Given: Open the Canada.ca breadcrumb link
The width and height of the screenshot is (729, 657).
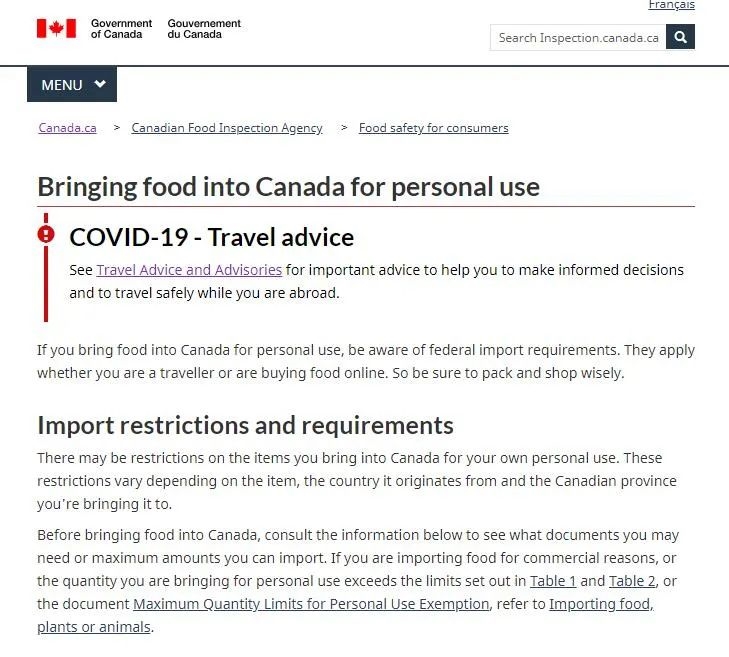Looking at the screenshot, I should click(67, 128).
